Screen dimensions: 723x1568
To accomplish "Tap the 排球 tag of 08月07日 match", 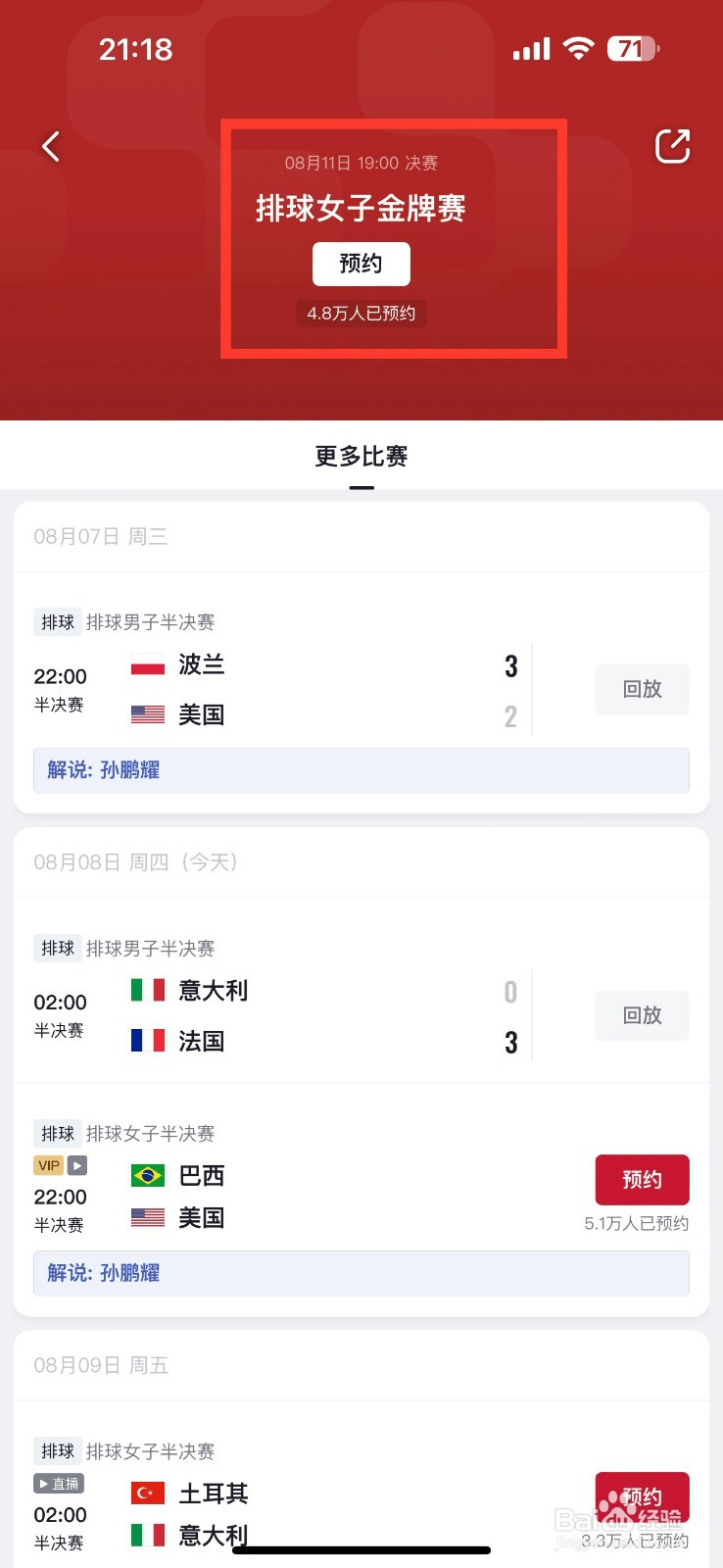I will [x=58, y=622].
